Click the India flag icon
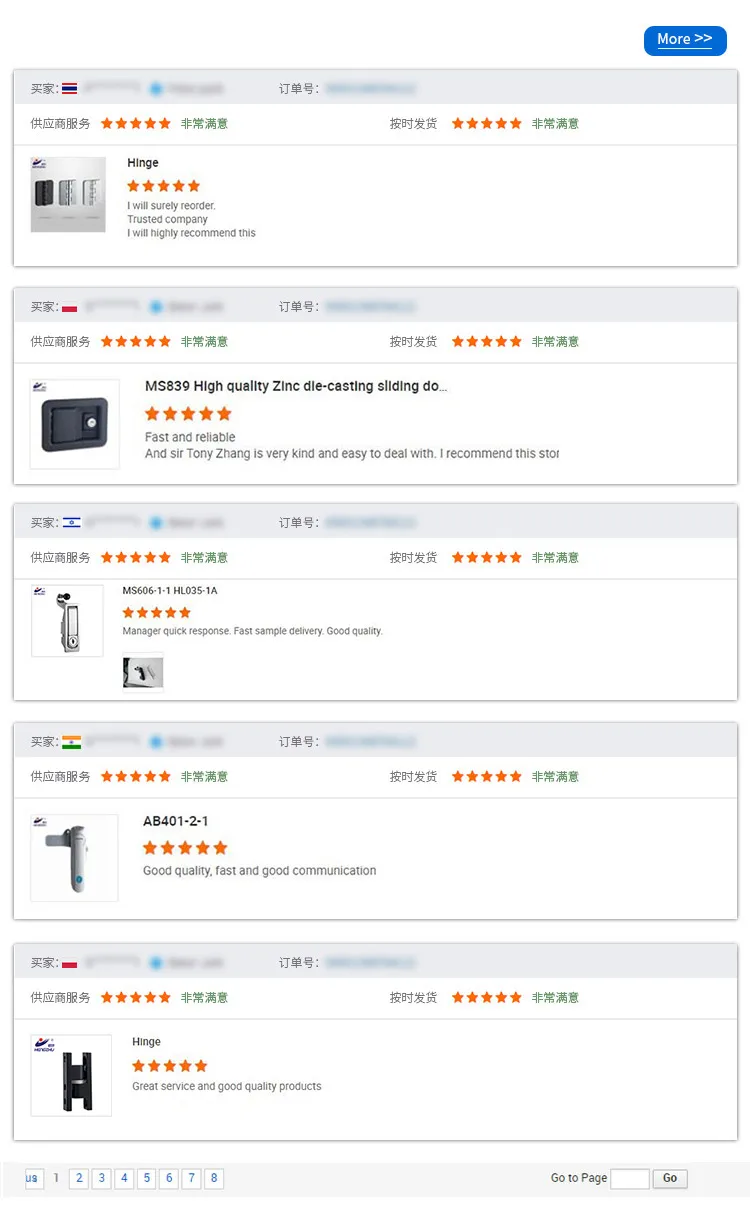This screenshot has width=750, height=1213. click(x=71, y=742)
